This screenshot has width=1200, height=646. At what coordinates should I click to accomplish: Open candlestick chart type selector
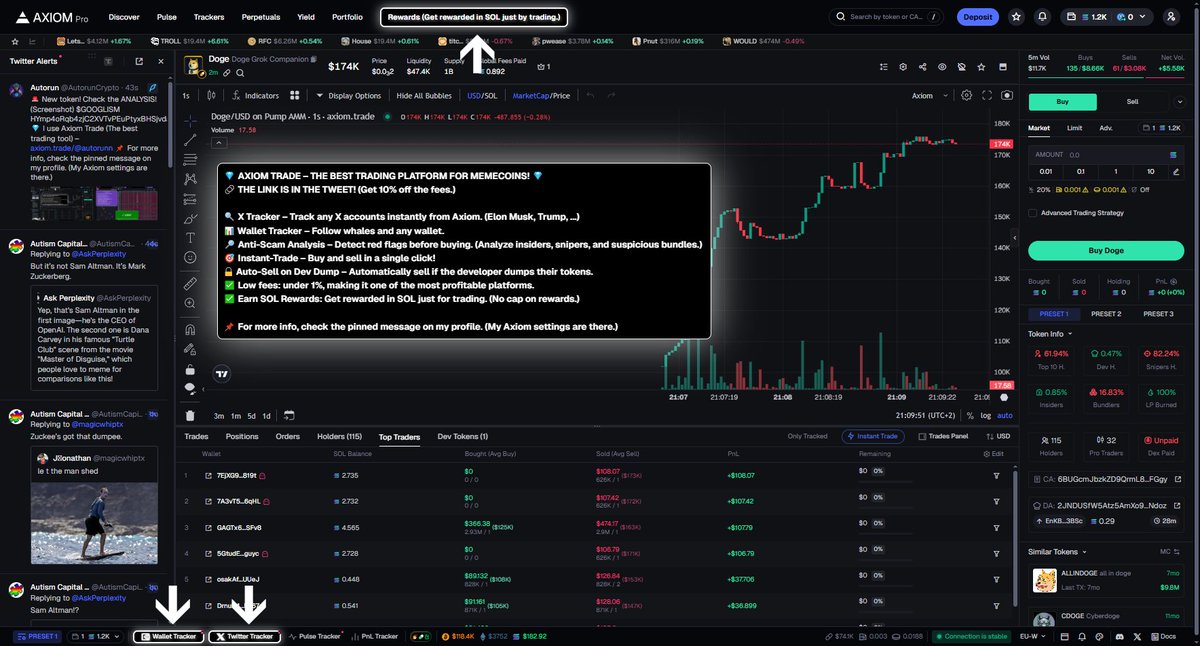tap(211, 96)
